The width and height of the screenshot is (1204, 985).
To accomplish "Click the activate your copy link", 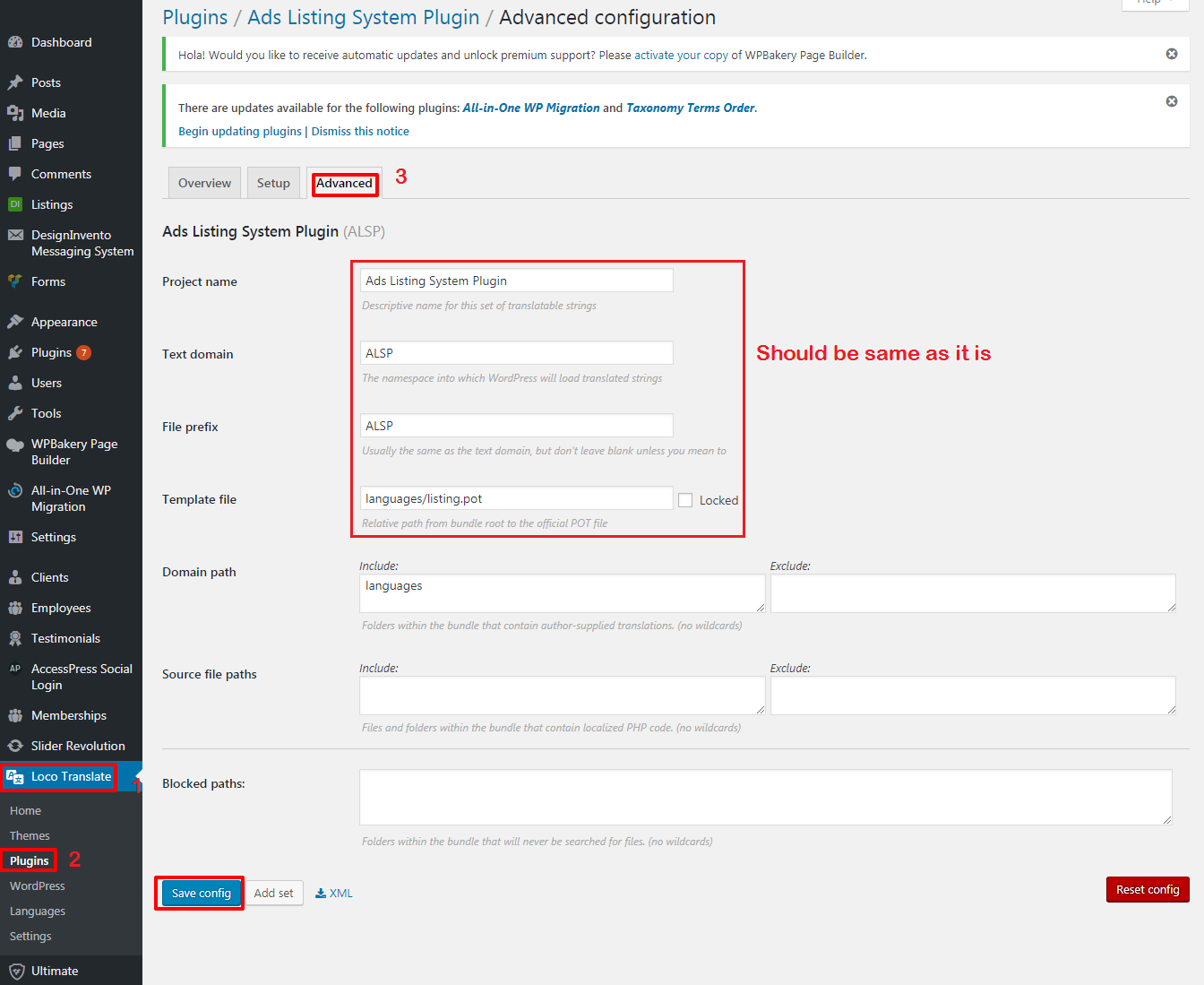I will click(x=681, y=55).
